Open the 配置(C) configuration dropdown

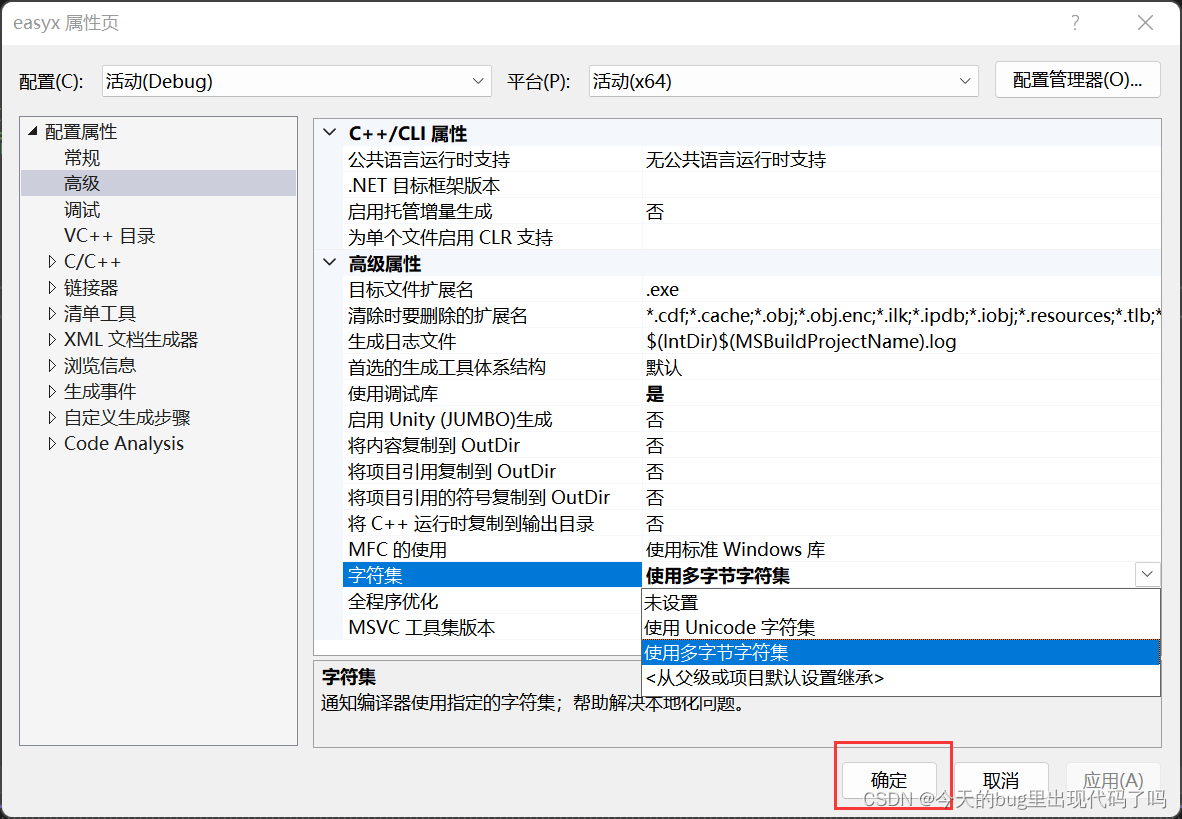tap(477, 81)
